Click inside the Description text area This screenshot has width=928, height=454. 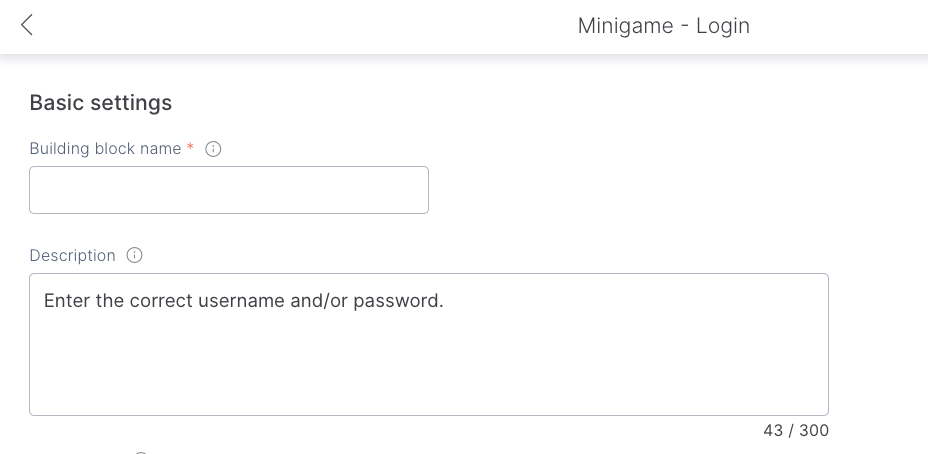pyautogui.click(x=429, y=360)
